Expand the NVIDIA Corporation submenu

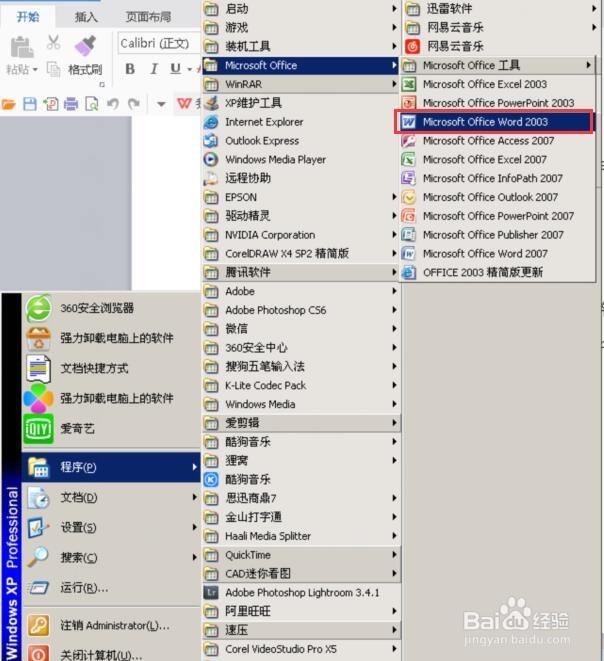pyautogui.click(x=300, y=235)
